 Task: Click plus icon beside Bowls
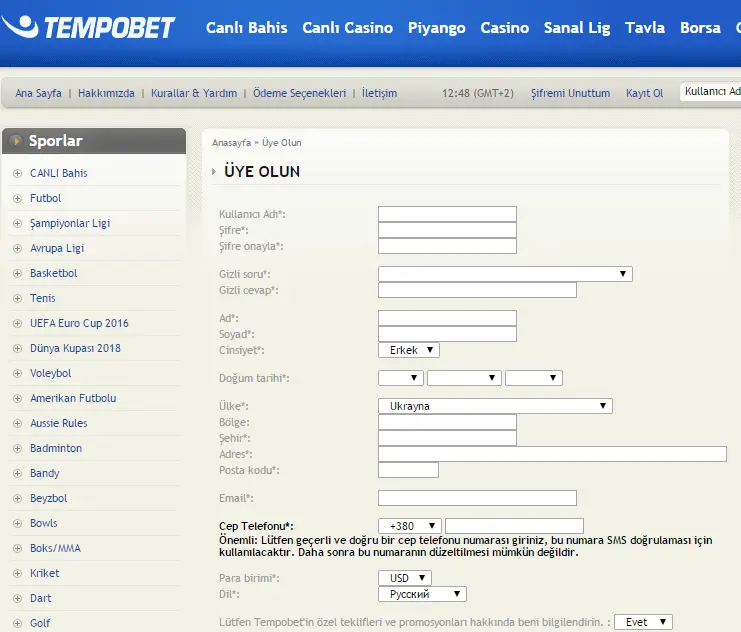pyautogui.click(x=17, y=524)
